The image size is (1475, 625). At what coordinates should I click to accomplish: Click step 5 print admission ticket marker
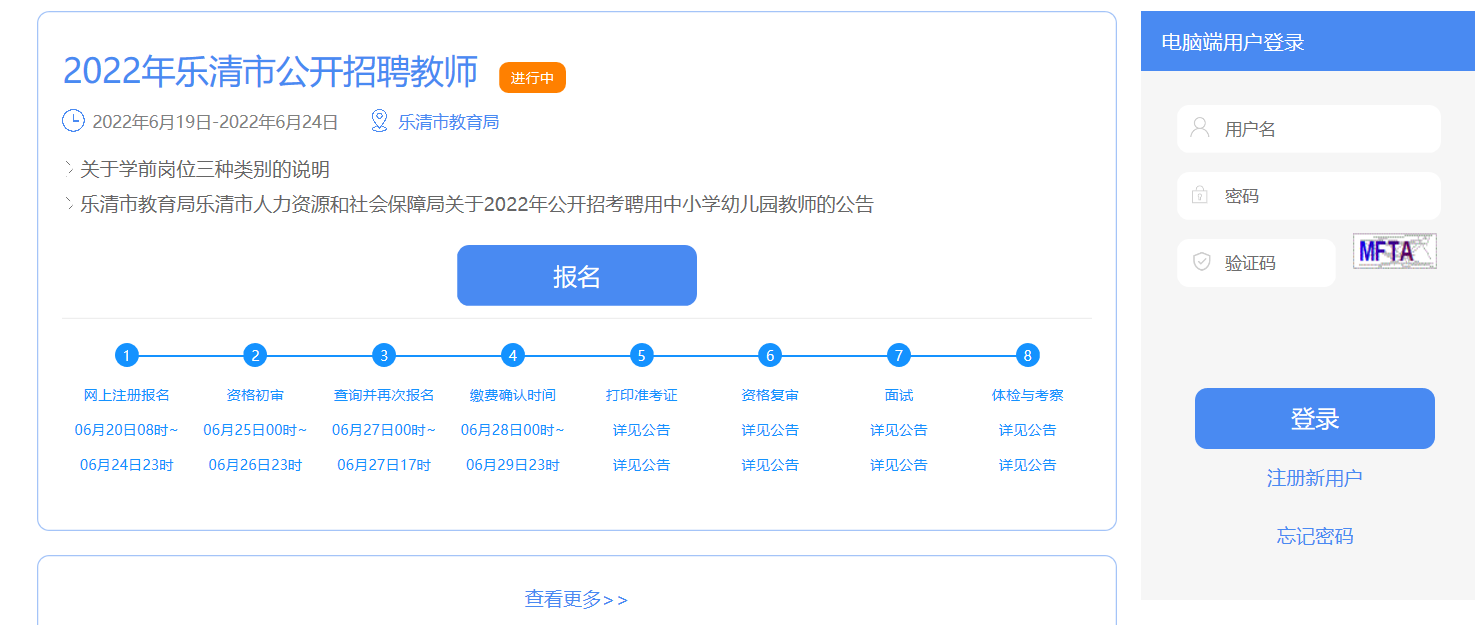[x=642, y=355]
